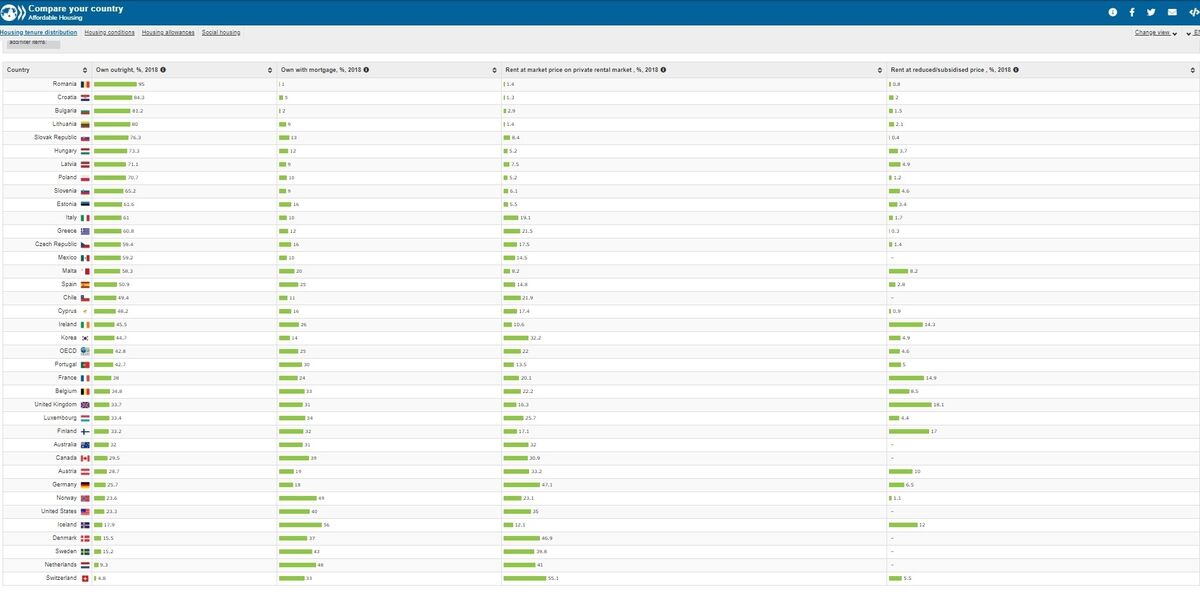
Task: Click the Romania country row label
Action: tap(65, 84)
